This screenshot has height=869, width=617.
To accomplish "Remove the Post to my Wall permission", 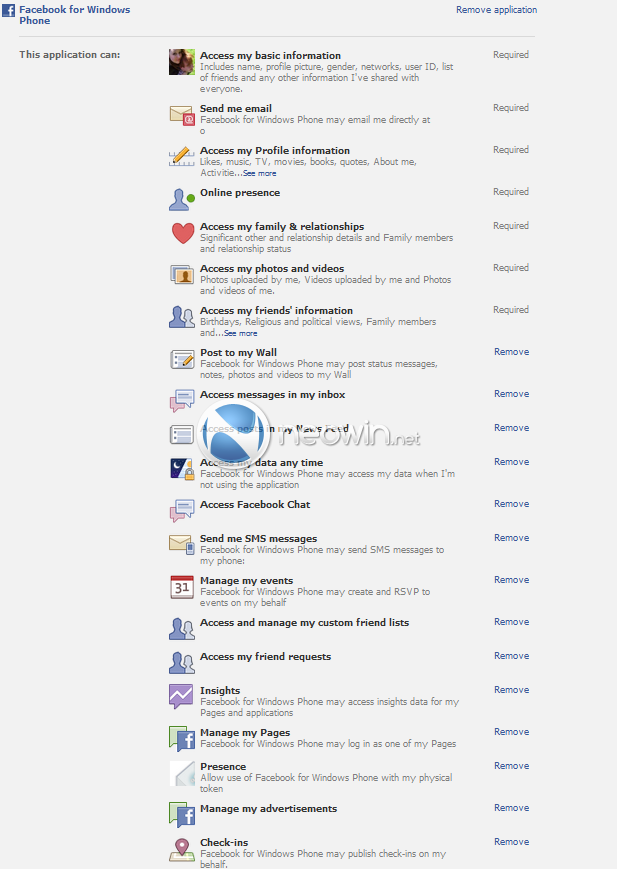I will coord(511,352).
